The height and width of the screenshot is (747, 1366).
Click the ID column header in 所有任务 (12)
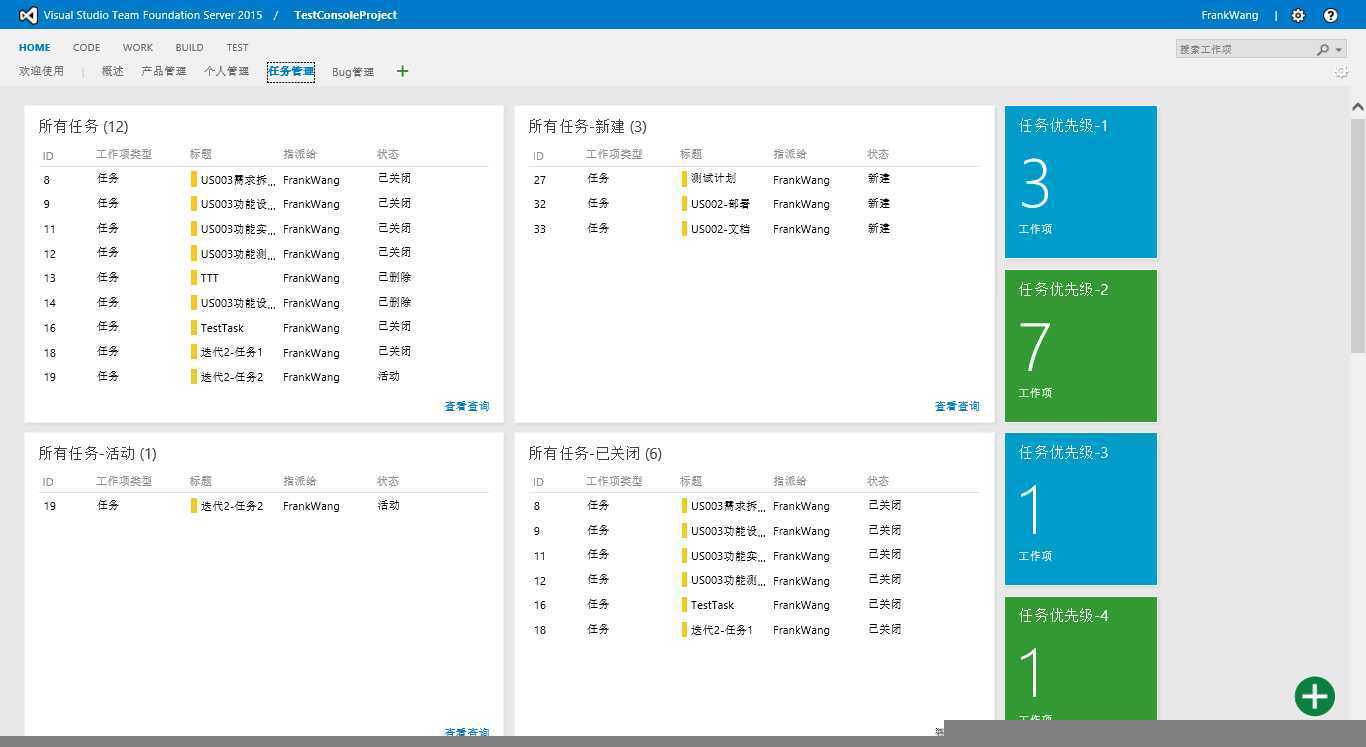[x=48, y=156]
